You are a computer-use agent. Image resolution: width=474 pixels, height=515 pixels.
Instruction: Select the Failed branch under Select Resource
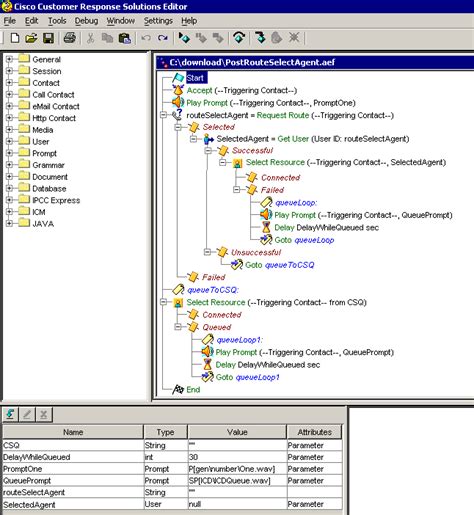click(x=272, y=190)
